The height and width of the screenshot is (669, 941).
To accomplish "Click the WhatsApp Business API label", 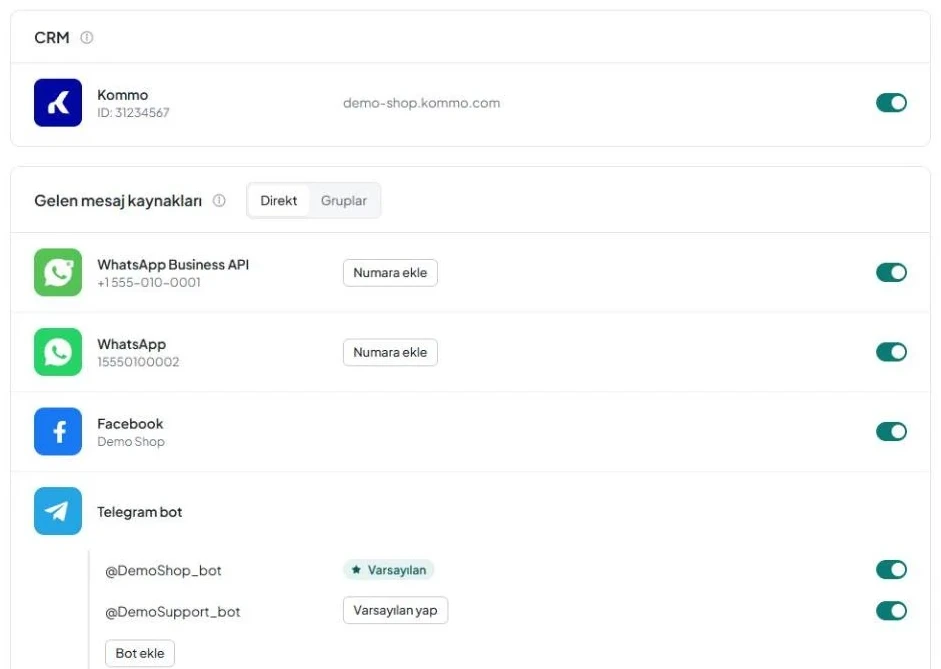I will coord(173,265).
